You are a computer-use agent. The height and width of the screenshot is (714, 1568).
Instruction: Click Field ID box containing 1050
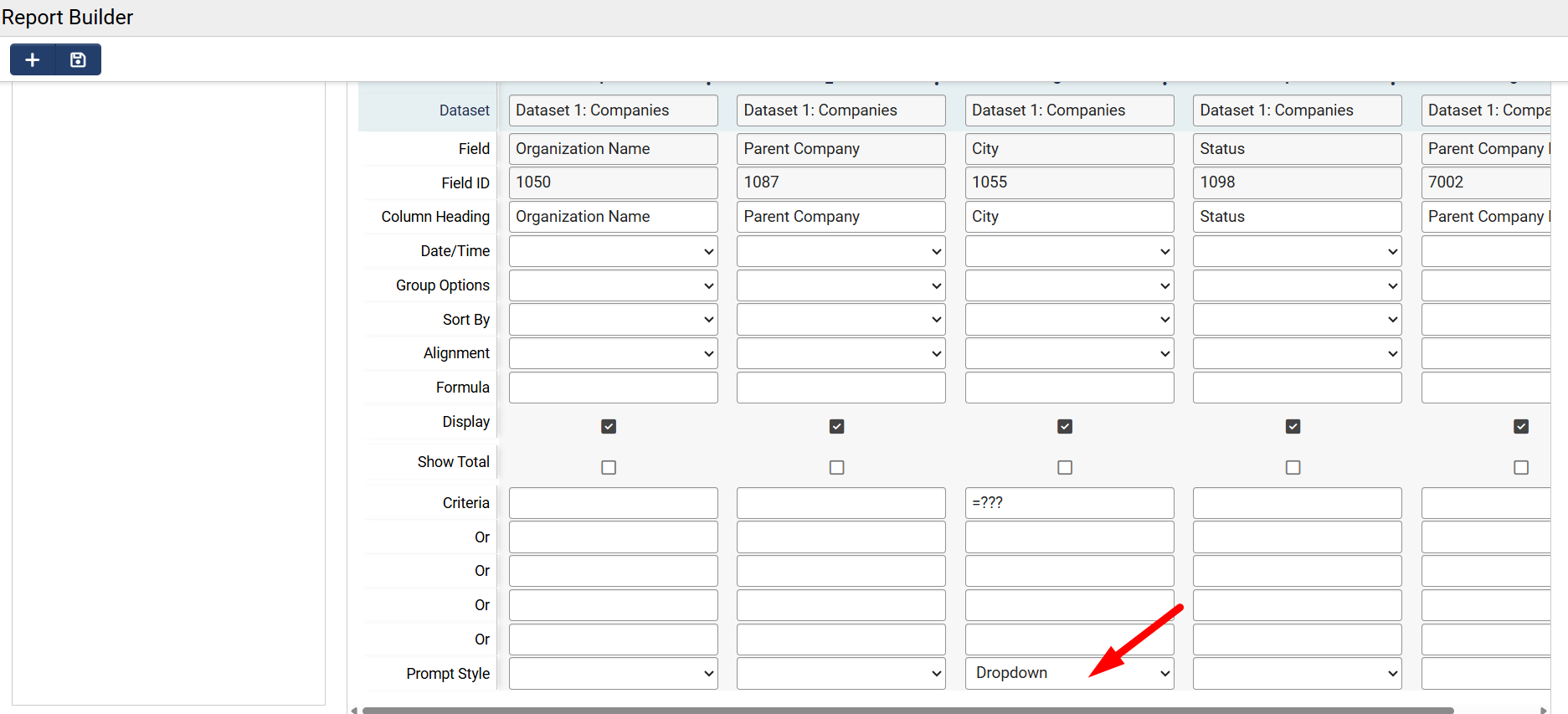(613, 182)
